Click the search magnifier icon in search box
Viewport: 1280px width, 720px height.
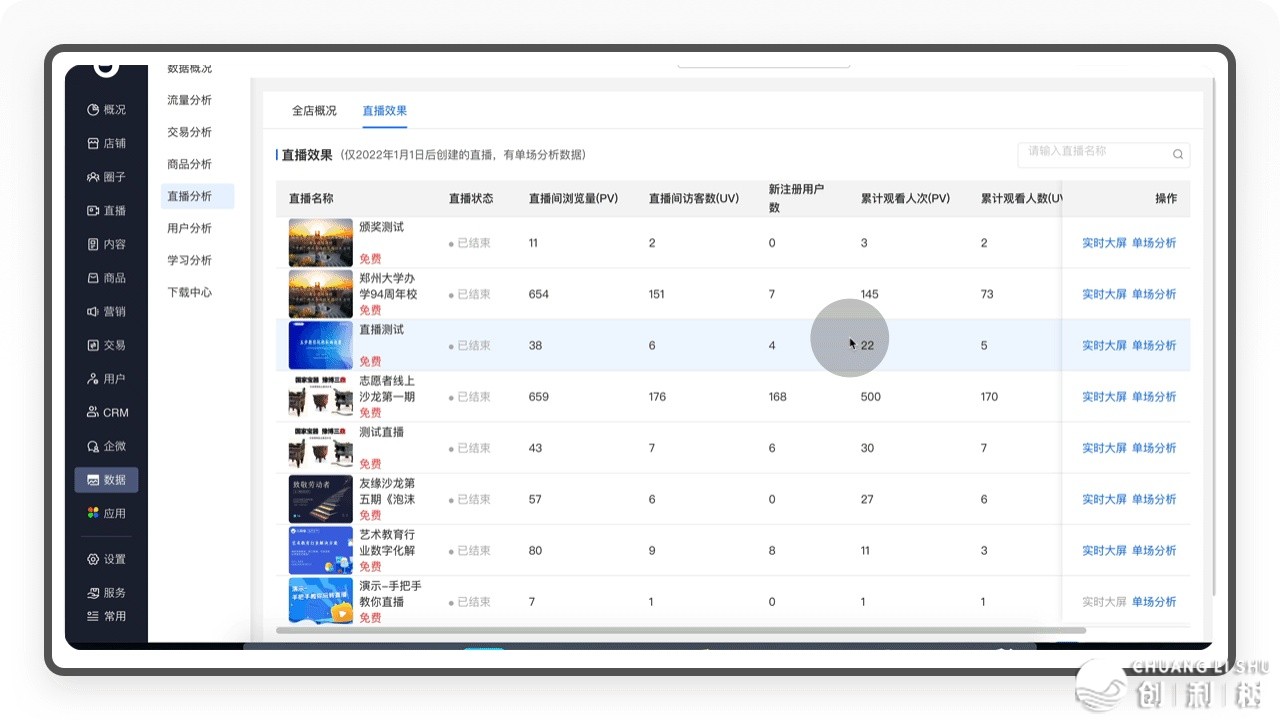[x=1177, y=154]
